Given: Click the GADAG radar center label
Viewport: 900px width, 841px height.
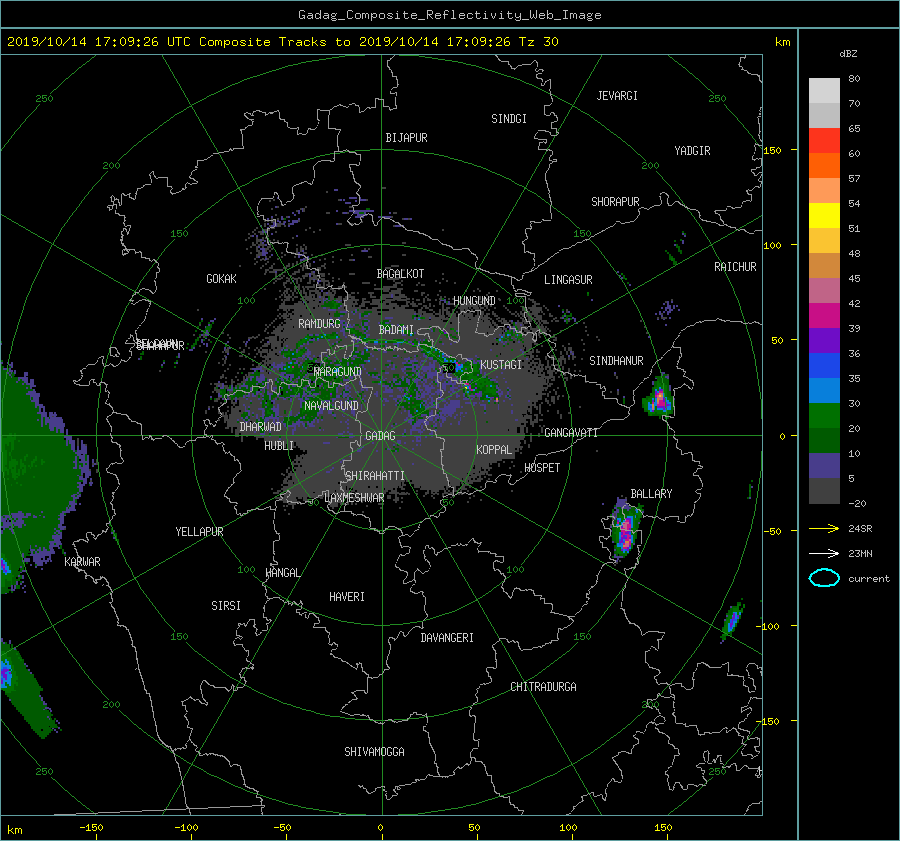Looking at the screenshot, I should point(380,436).
